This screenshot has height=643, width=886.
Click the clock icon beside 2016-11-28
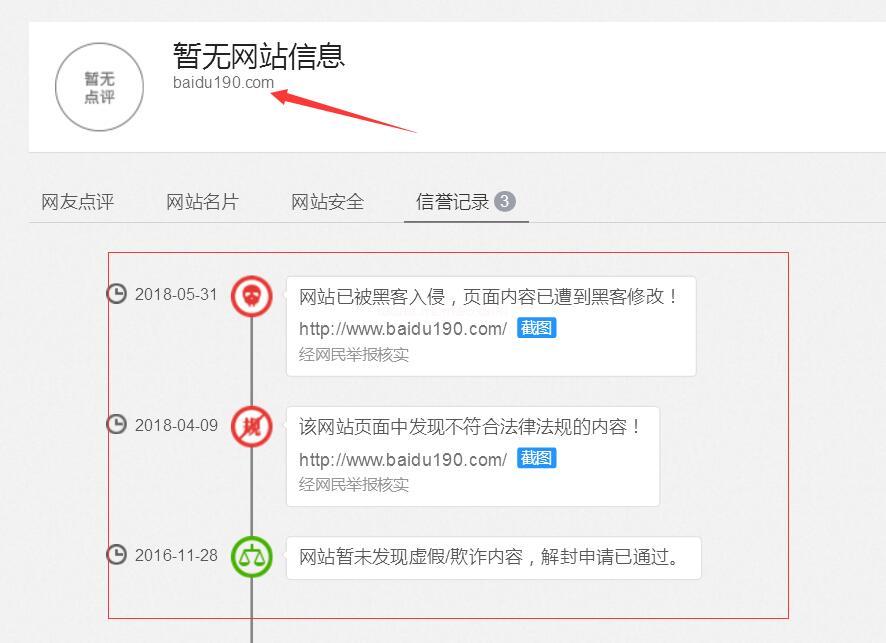click(117, 555)
